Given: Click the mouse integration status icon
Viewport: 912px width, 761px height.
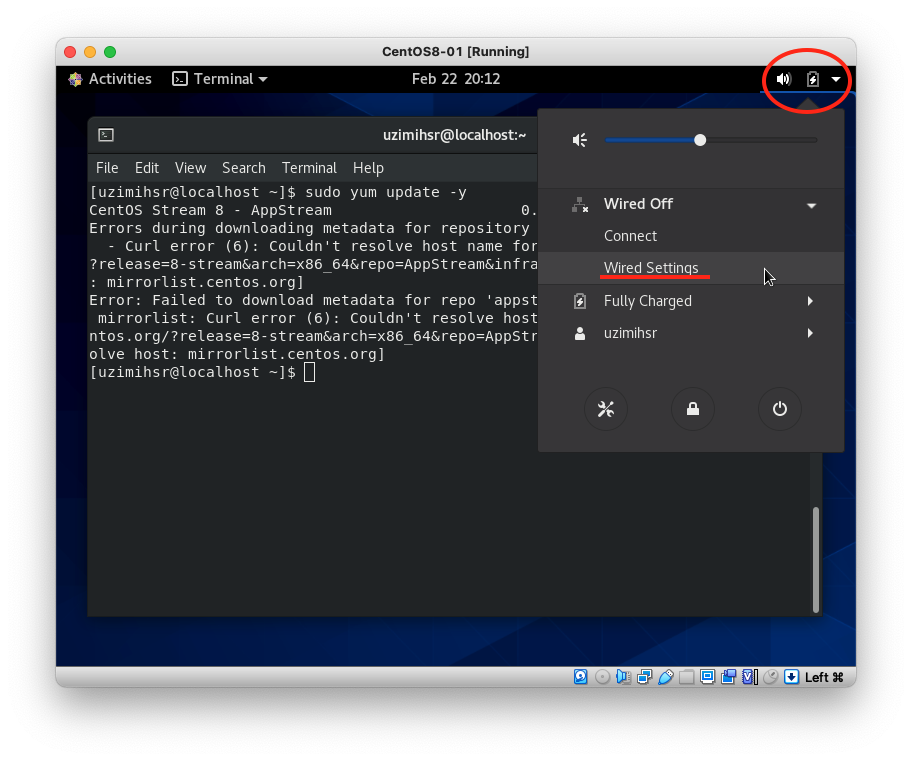Looking at the screenshot, I should pyautogui.click(x=771, y=677).
